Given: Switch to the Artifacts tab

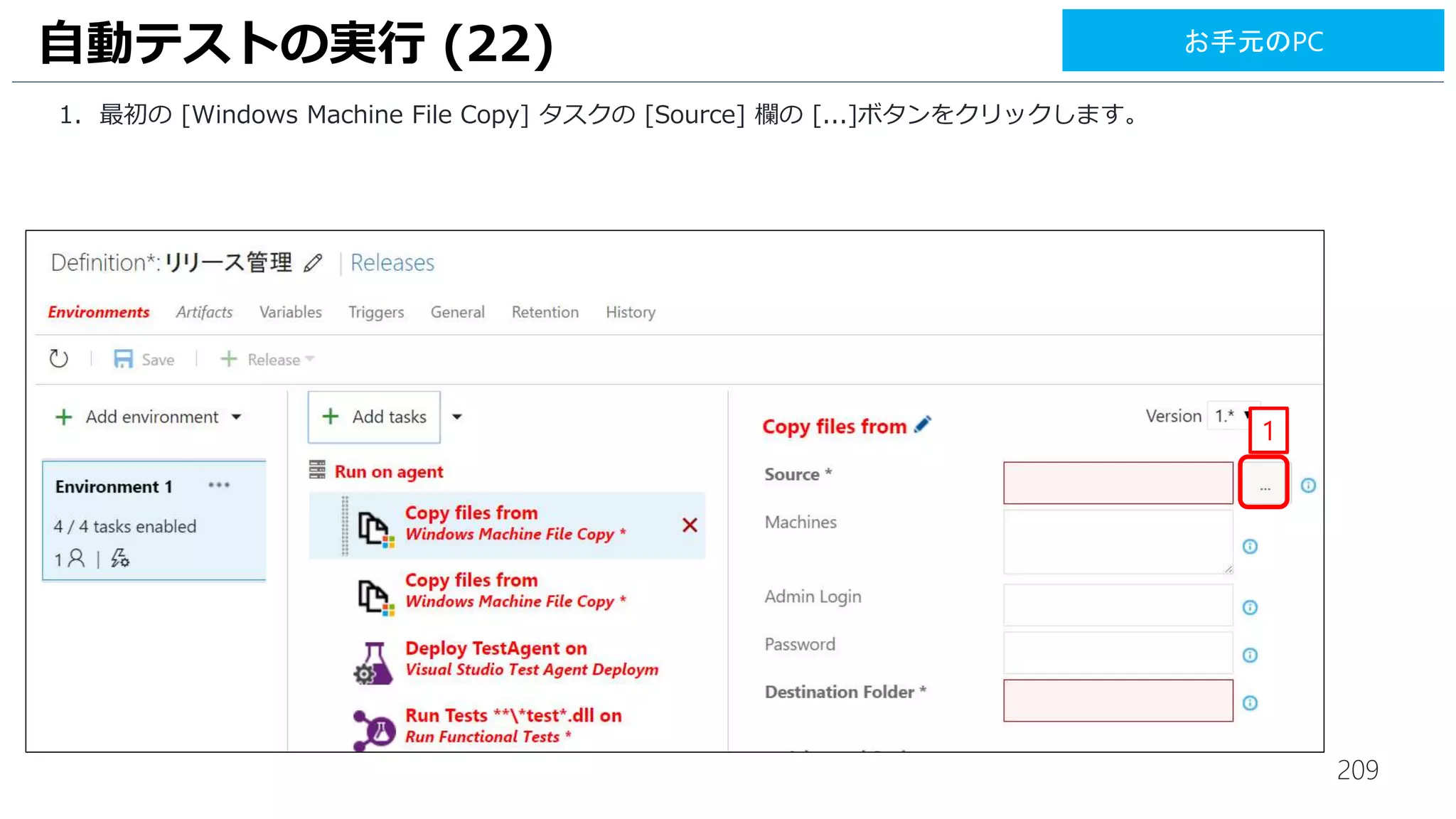Looking at the screenshot, I should [x=204, y=312].
